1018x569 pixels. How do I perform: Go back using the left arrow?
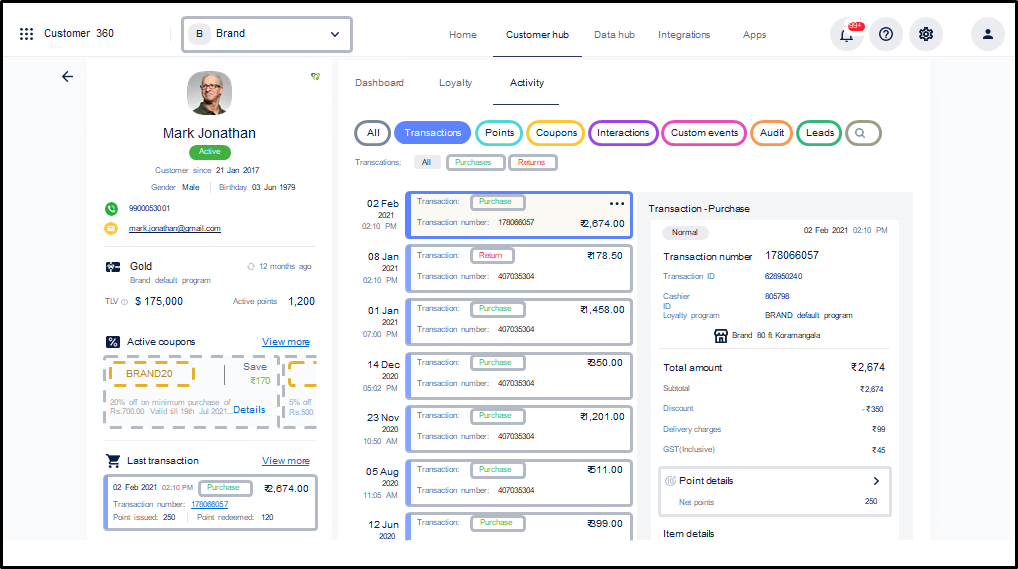point(68,77)
